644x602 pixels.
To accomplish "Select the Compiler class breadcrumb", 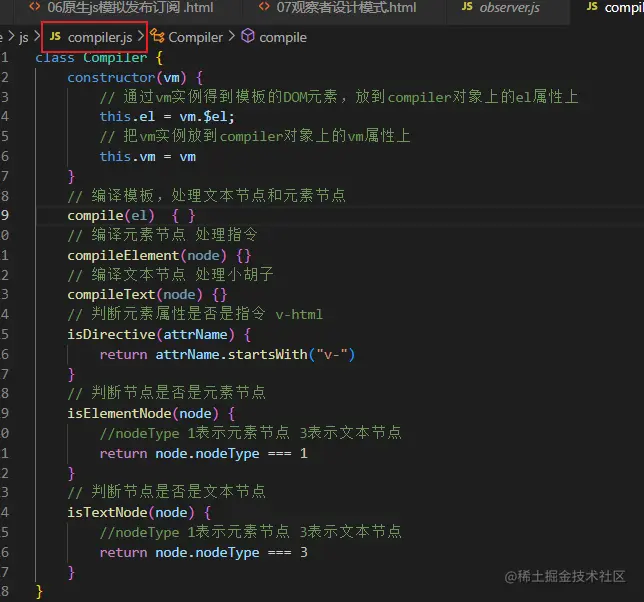I will point(196,37).
